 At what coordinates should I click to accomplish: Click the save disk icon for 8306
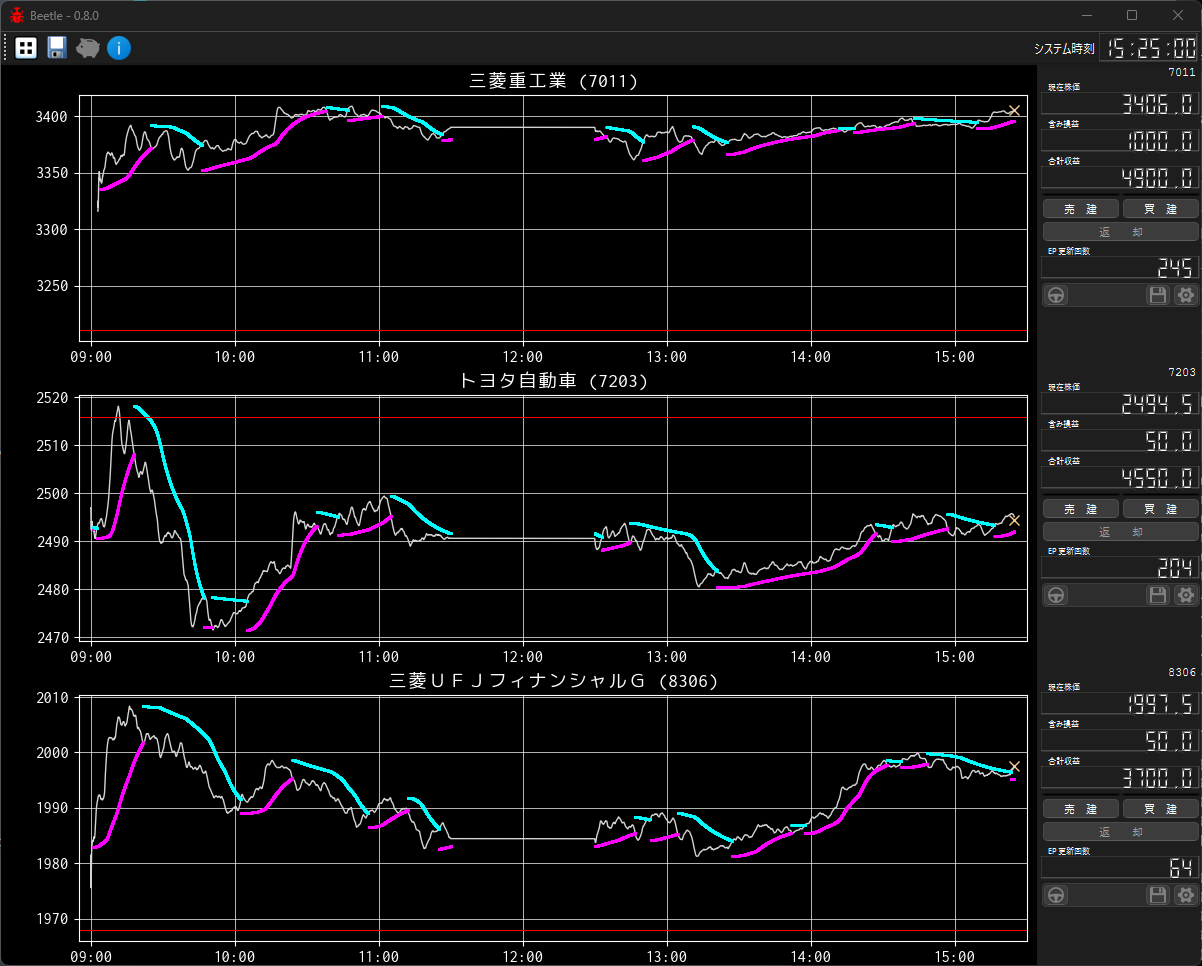1158,895
